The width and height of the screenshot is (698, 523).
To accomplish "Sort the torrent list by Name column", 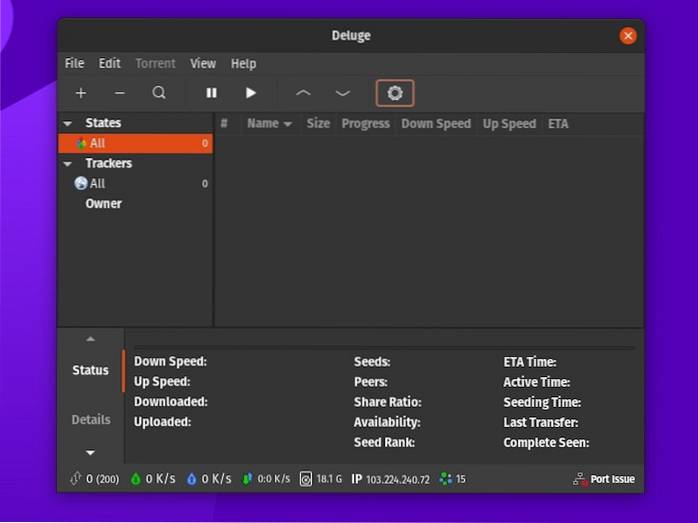I will [263, 124].
